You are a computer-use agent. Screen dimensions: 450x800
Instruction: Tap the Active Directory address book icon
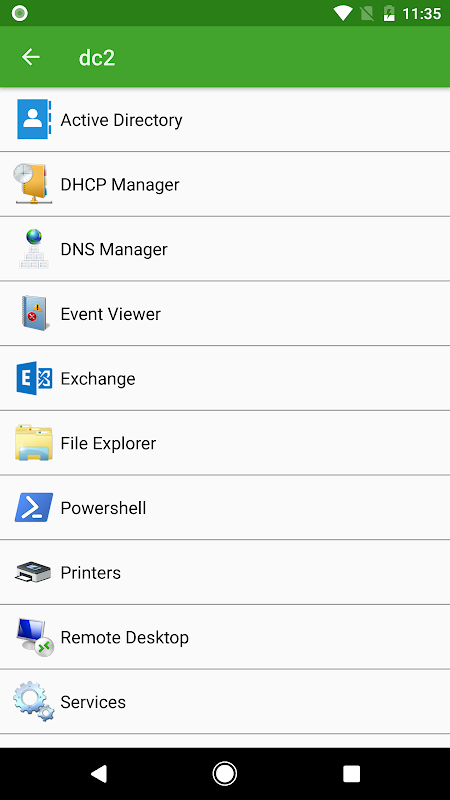tap(34, 119)
